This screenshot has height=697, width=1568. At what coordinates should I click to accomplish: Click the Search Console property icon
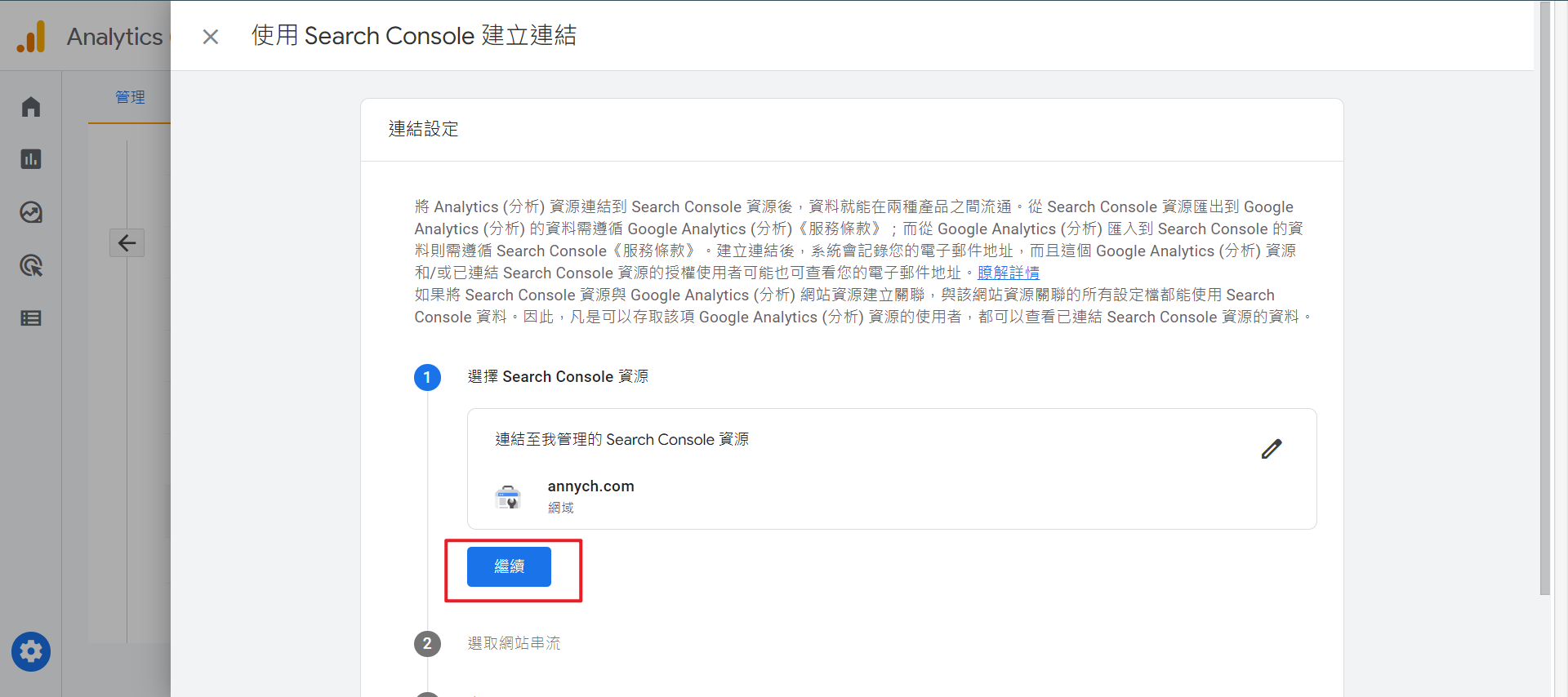pyautogui.click(x=508, y=496)
